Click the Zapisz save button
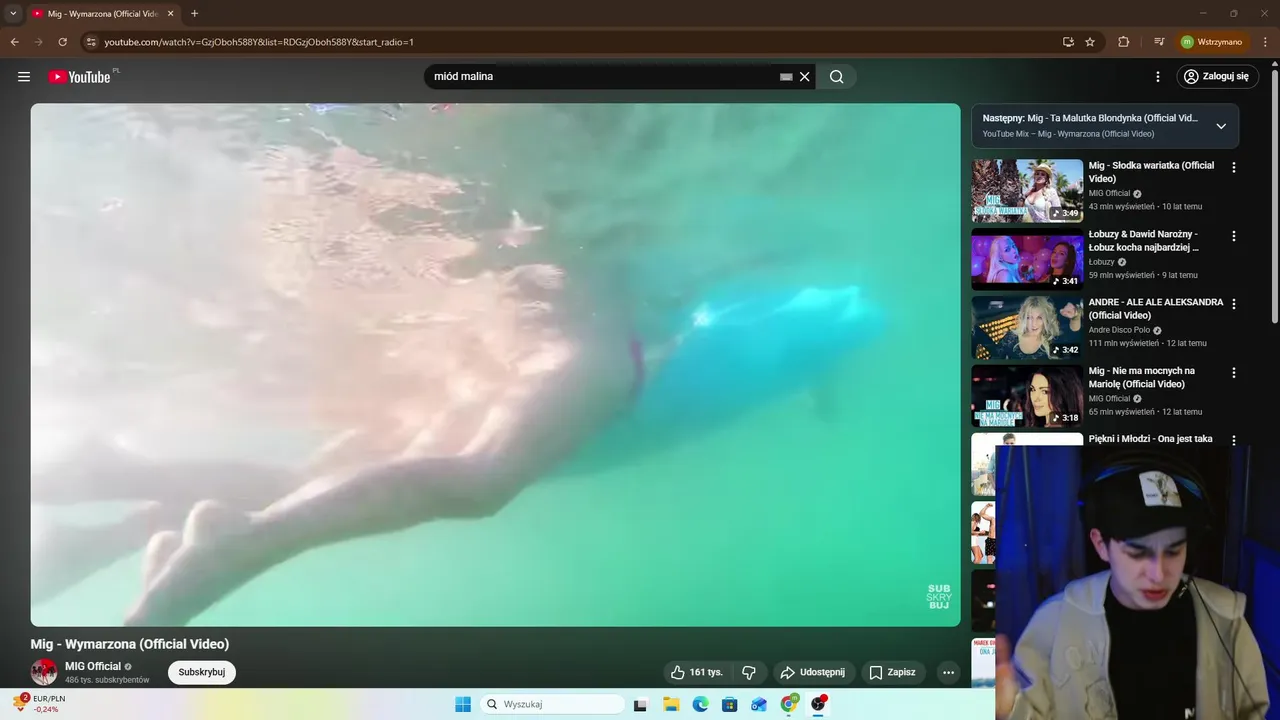The width and height of the screenshot is (1280, 720). click(x=892, y=672)
